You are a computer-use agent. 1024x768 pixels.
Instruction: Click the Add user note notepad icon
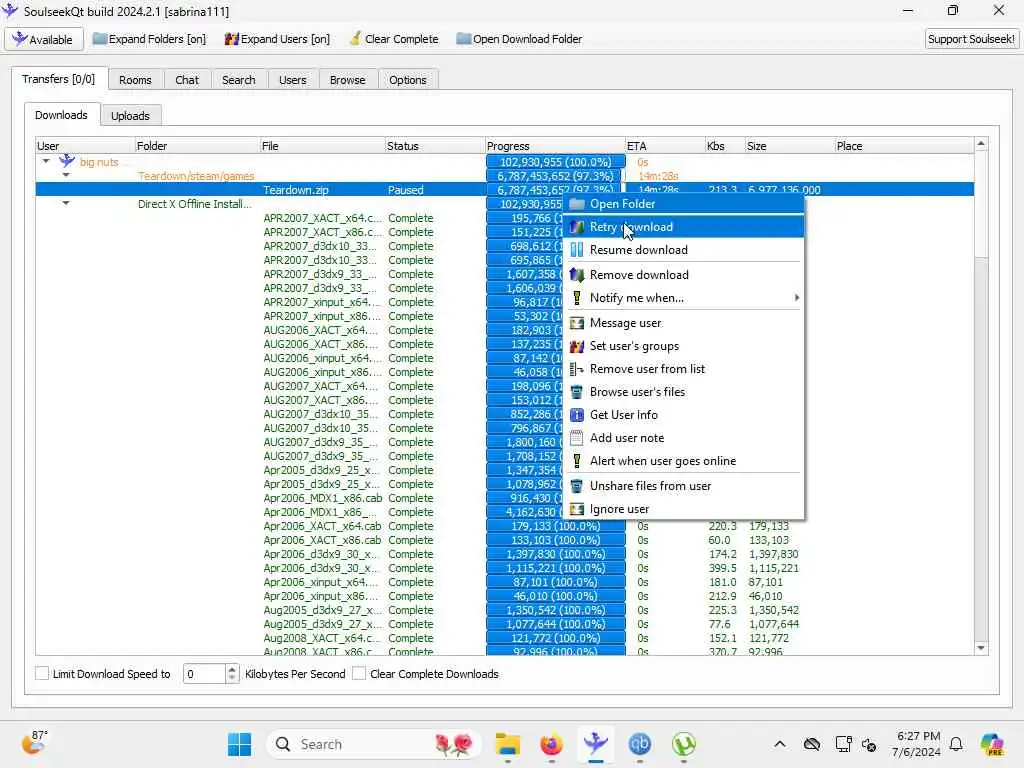577,438
